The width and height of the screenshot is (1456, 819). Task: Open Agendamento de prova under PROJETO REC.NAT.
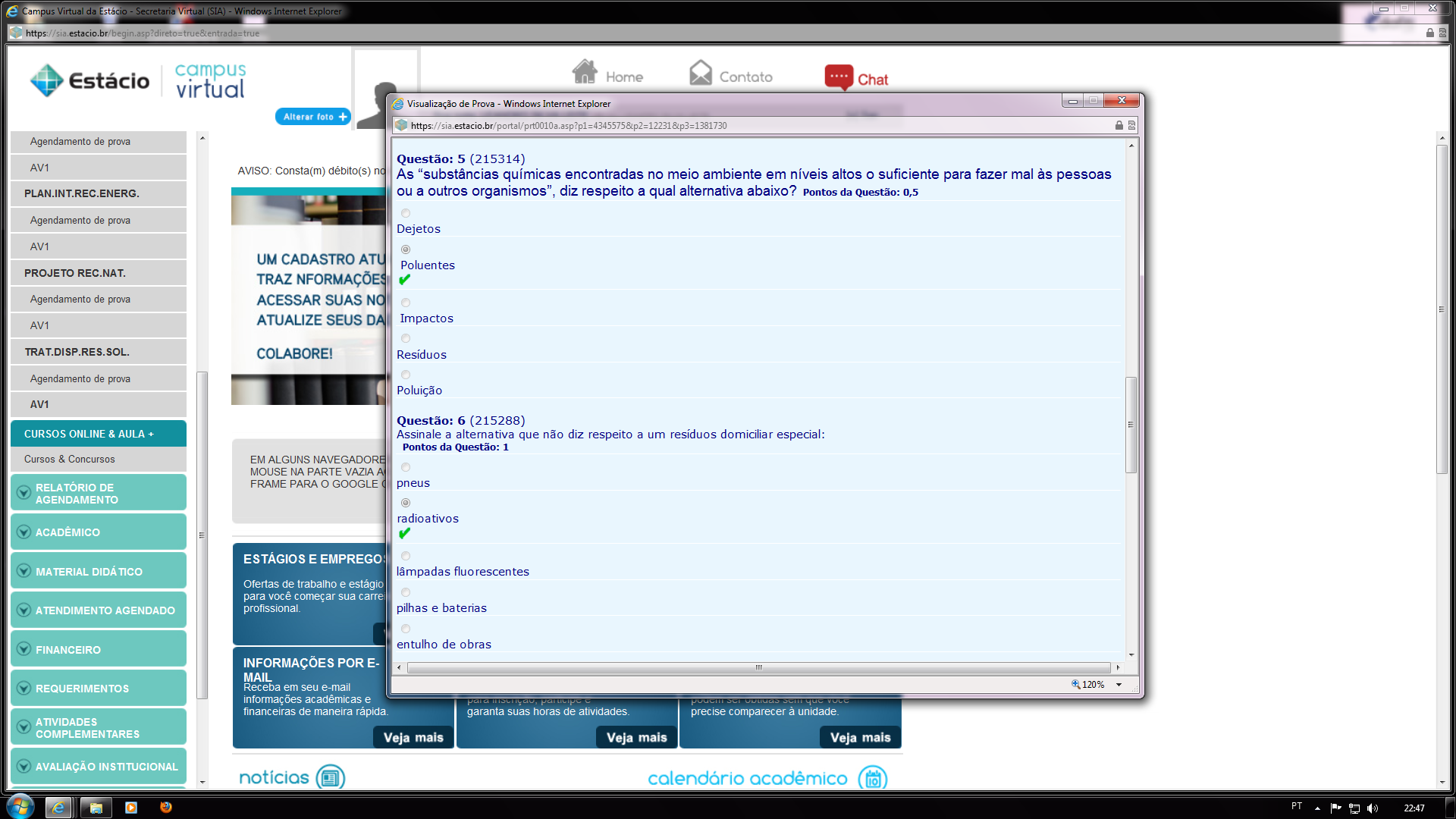(99, 299)
